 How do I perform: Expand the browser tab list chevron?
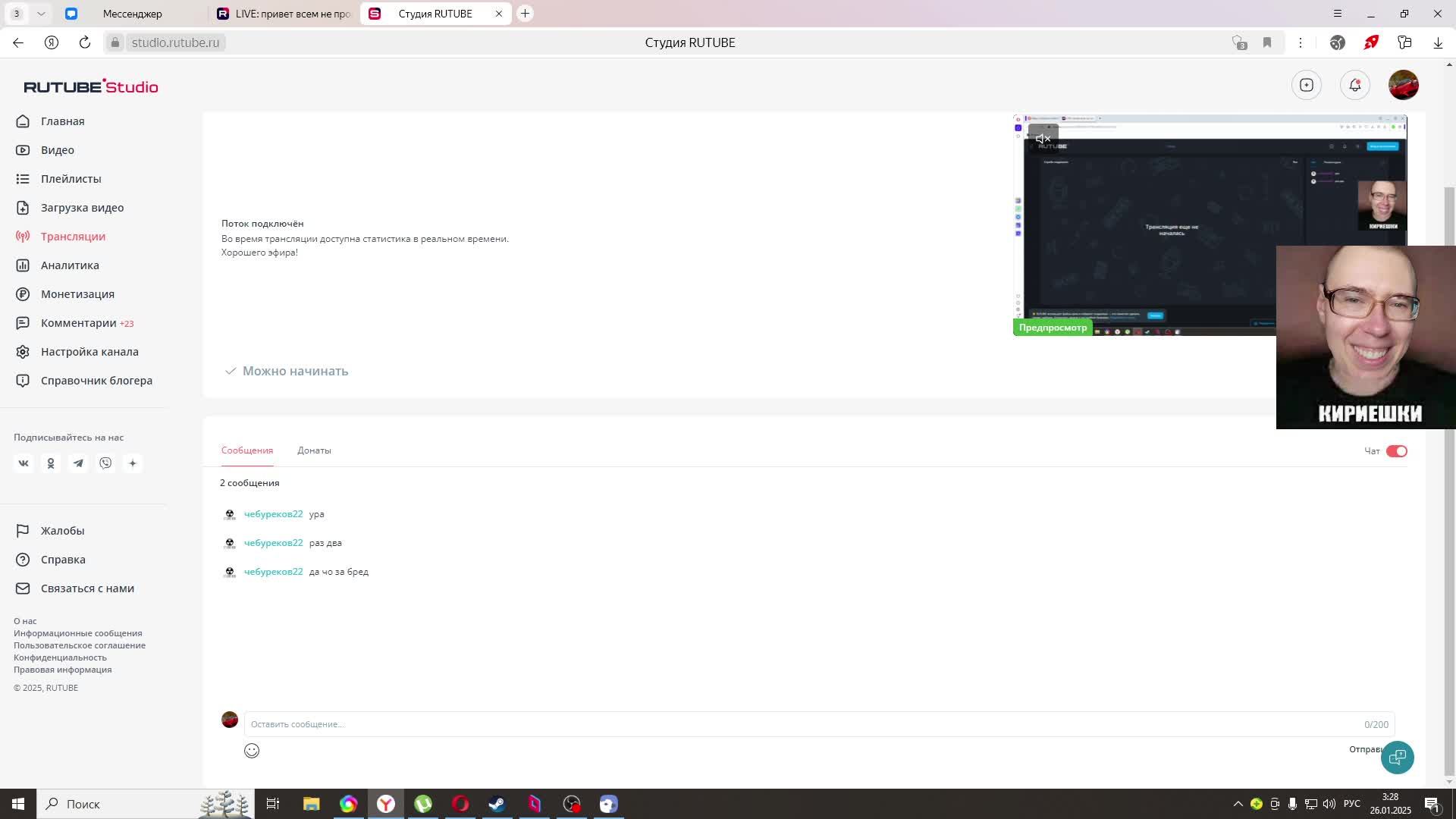point(41,14)
